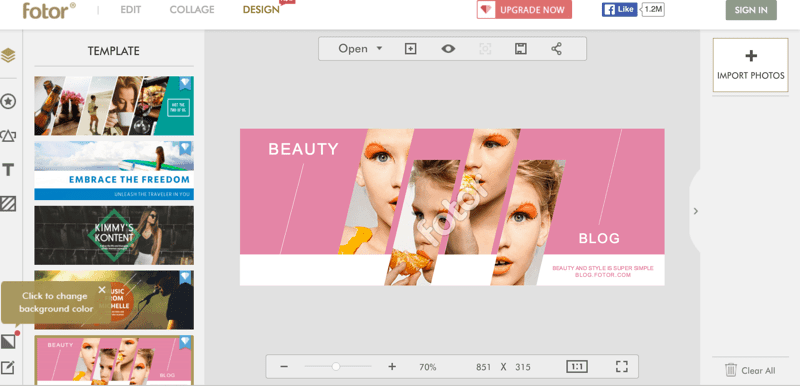Viewport: 800px width, 386px height.
Task: Click the zoom slider handle
Action: 336,366
